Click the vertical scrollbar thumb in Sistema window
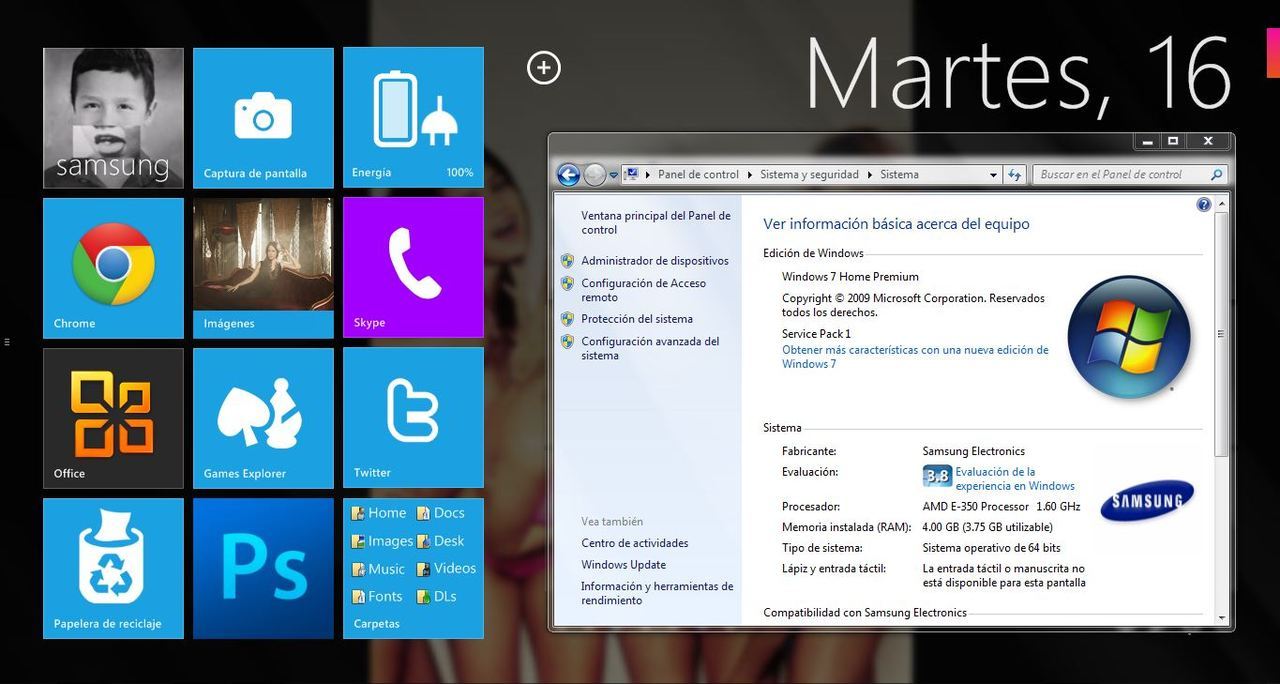This screenshot has width=1280, height=684. coord(1221,334)
